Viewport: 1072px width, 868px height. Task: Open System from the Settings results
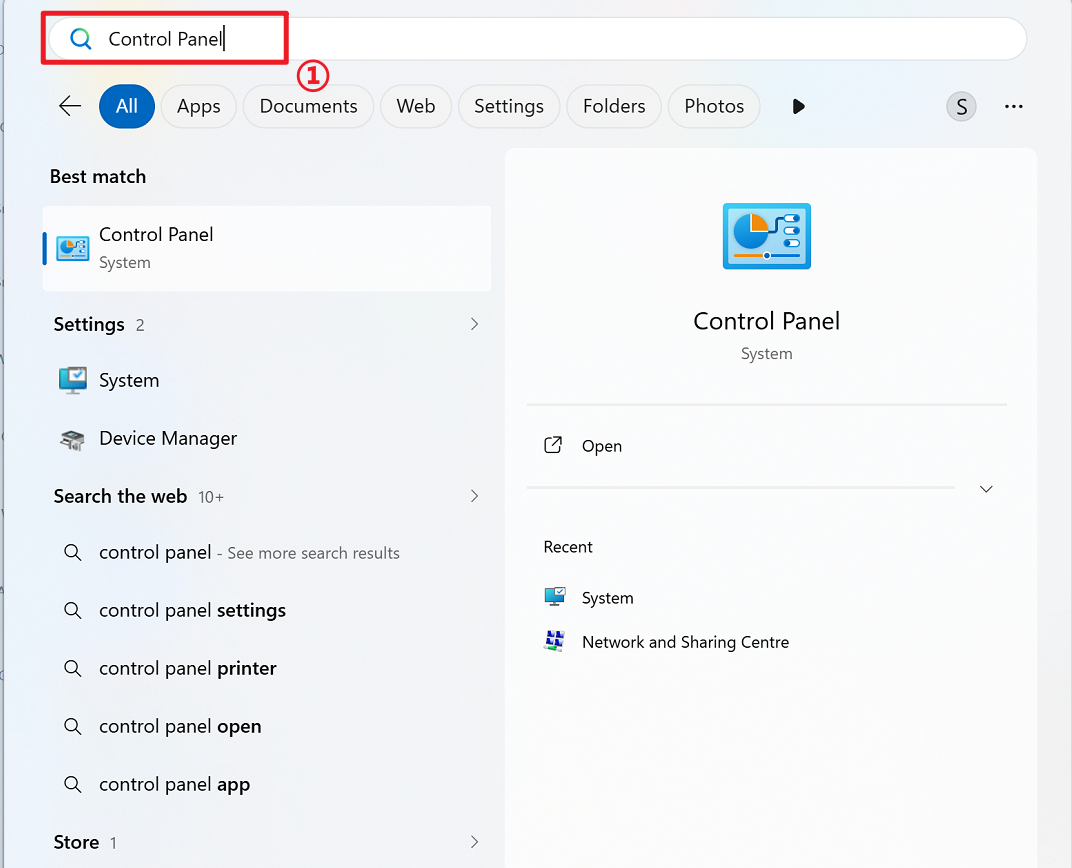click(x=129, y=380)
